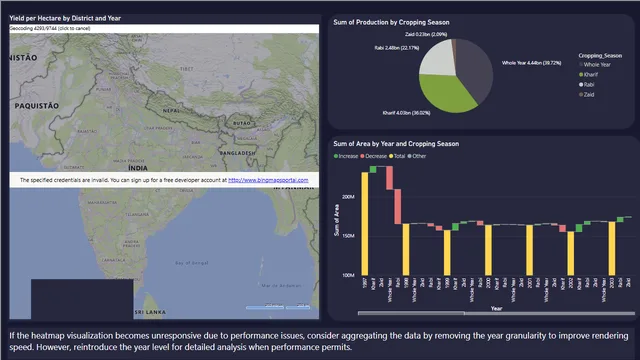The height and width of the screenshot is (360, 640).
Task: Click the Total legend item
Action: [x=397, y=156]
